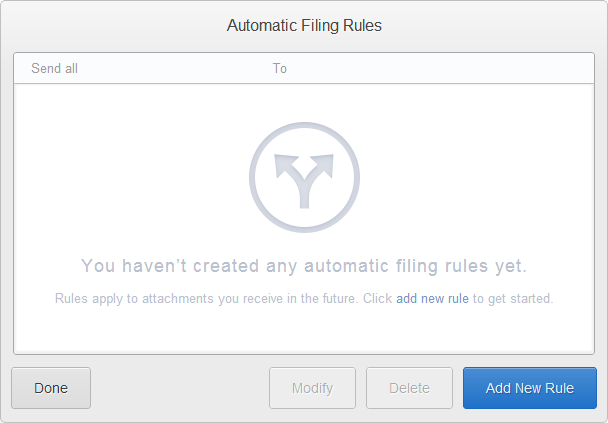Finish by clicking the Done button
608x423 pixels.
(x=51, y=388)
